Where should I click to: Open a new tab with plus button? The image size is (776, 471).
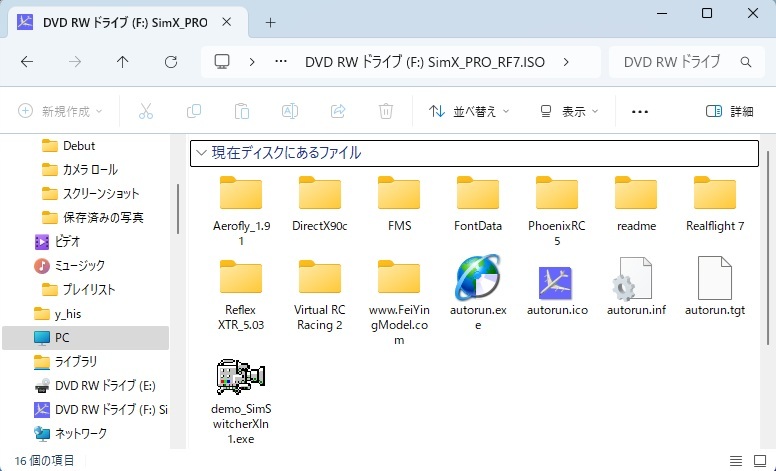(x=270, y=22)
